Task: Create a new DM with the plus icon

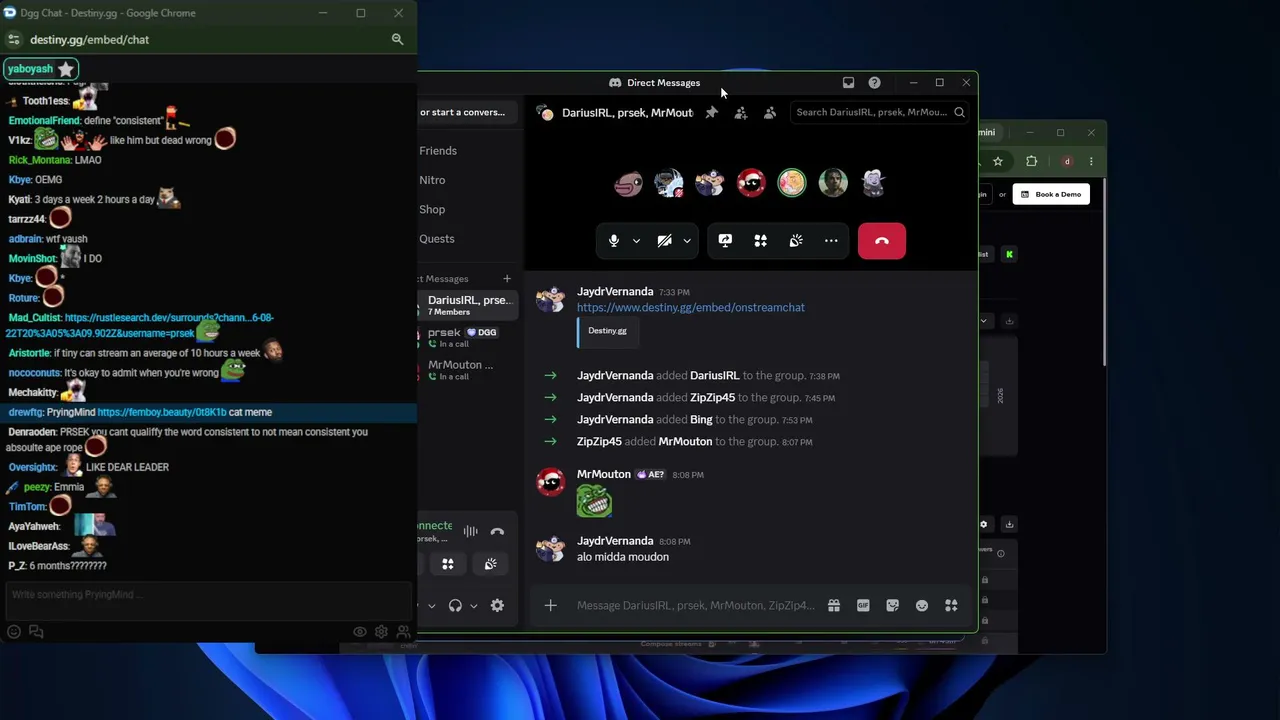Action: pos(507,279)
